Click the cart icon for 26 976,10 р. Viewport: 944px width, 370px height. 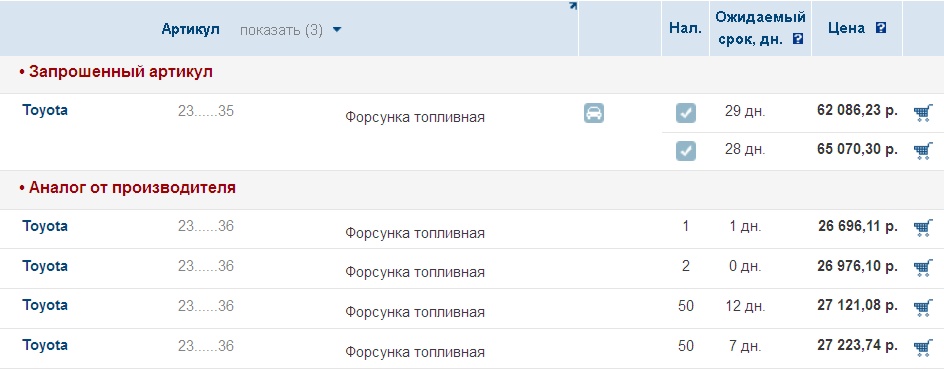[923, 268]
